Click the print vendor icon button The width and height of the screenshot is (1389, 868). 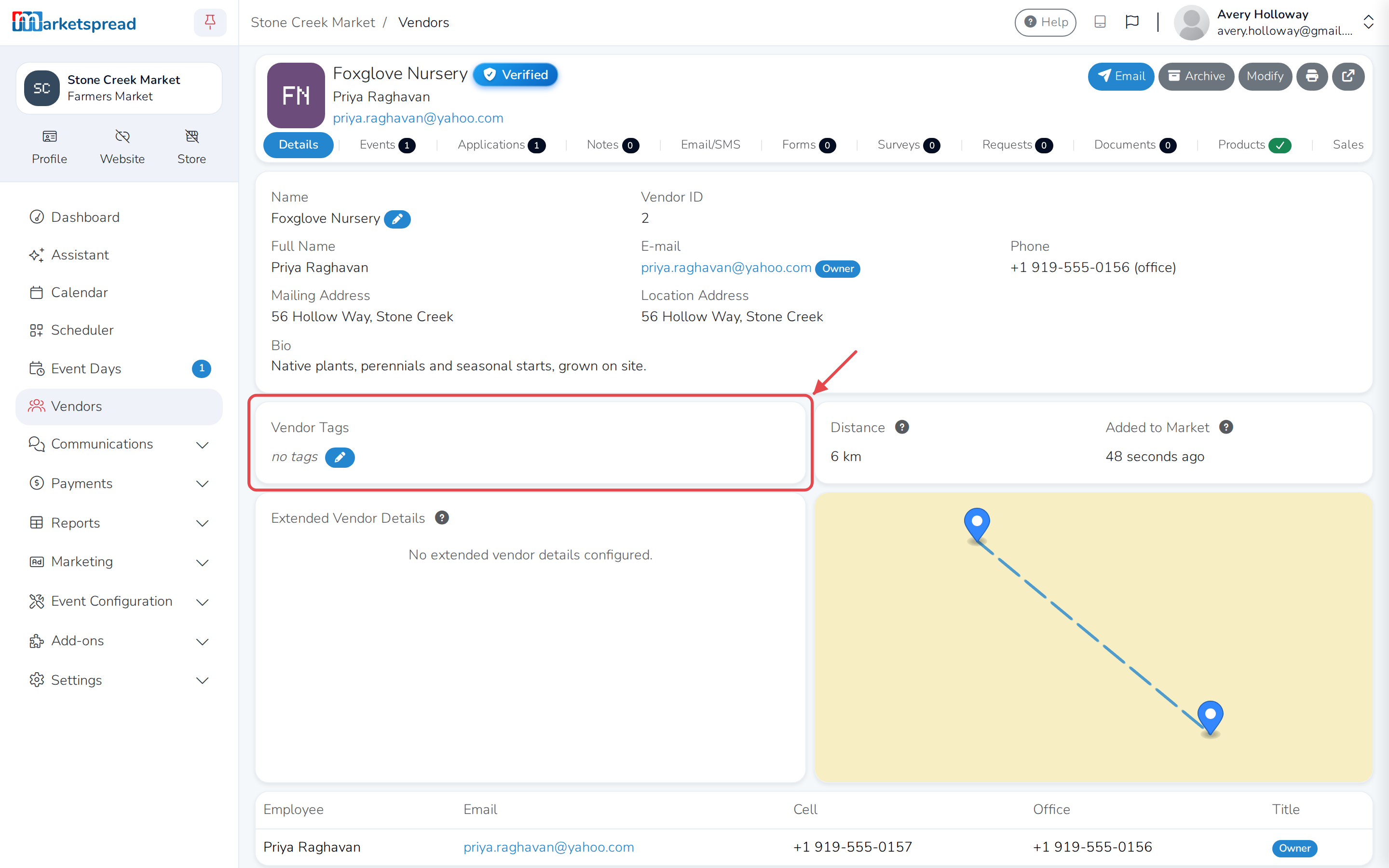point(1311,76)
